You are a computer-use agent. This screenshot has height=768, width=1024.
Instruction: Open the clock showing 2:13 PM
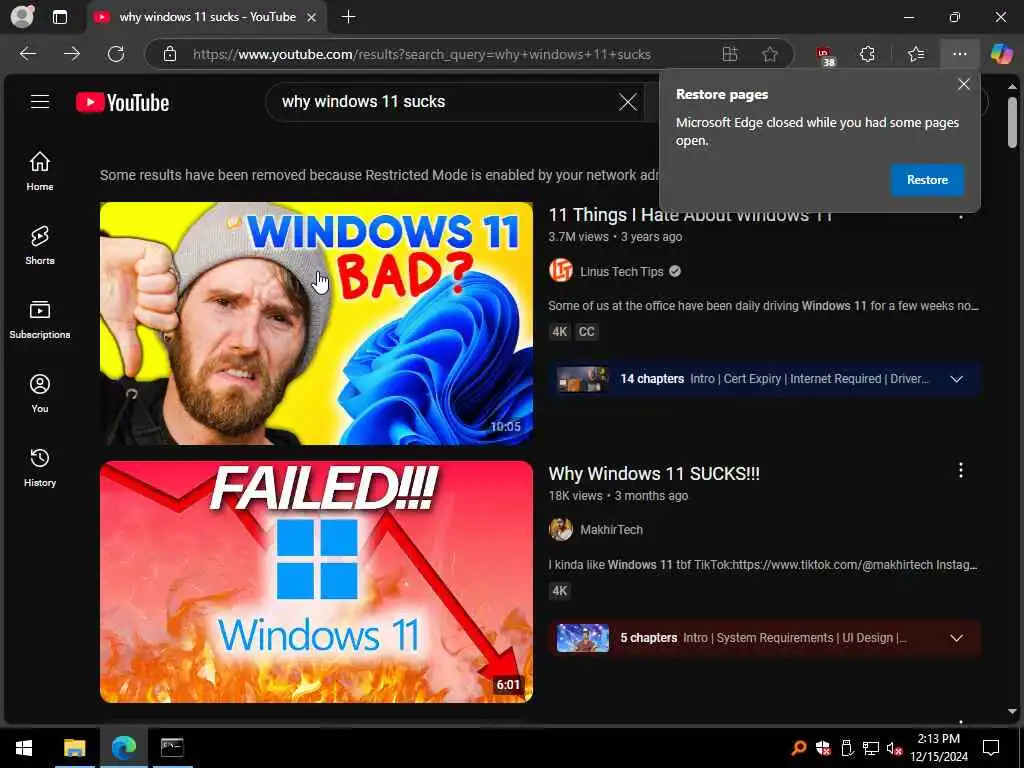(x=938, y=748)
